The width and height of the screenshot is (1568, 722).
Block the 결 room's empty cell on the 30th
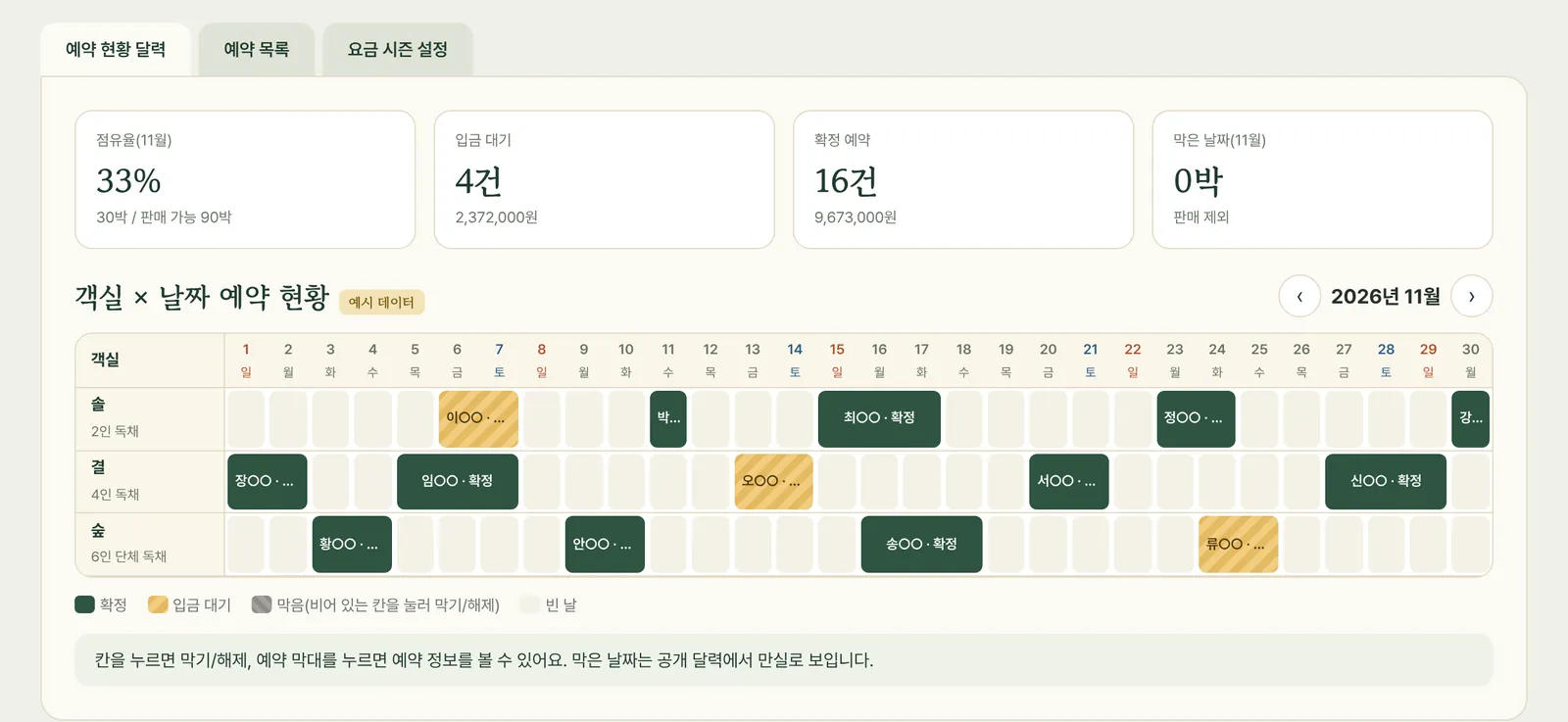(1471, 482)
